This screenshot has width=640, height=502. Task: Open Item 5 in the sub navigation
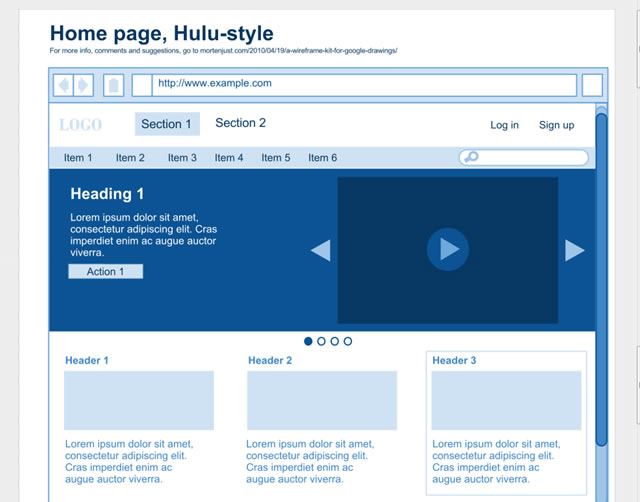(x=276, y=158)
